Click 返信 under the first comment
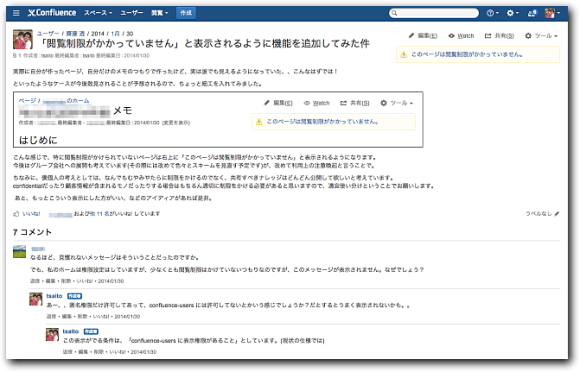The height and width of the screenshot is (372, 580). click(x=35, y=281)
